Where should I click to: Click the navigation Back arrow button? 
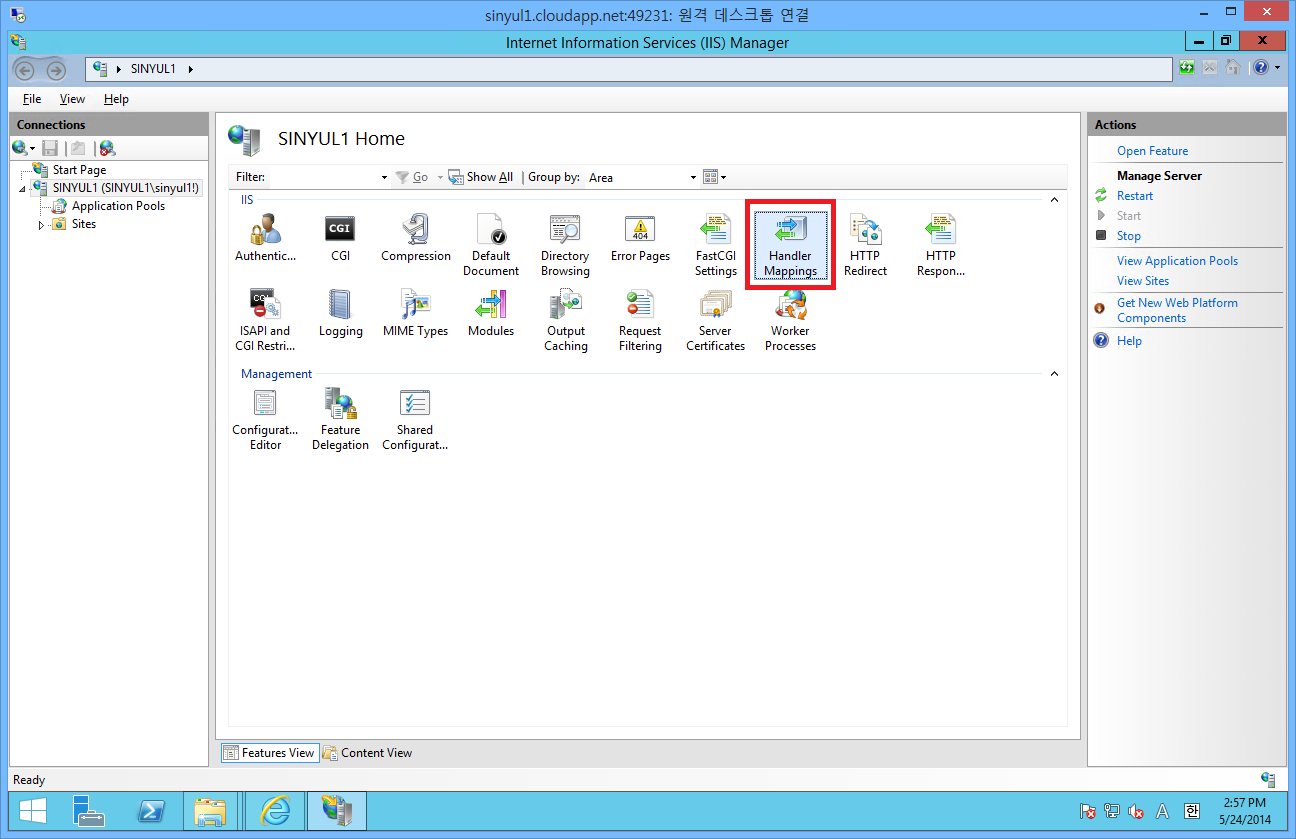[26, 70]
